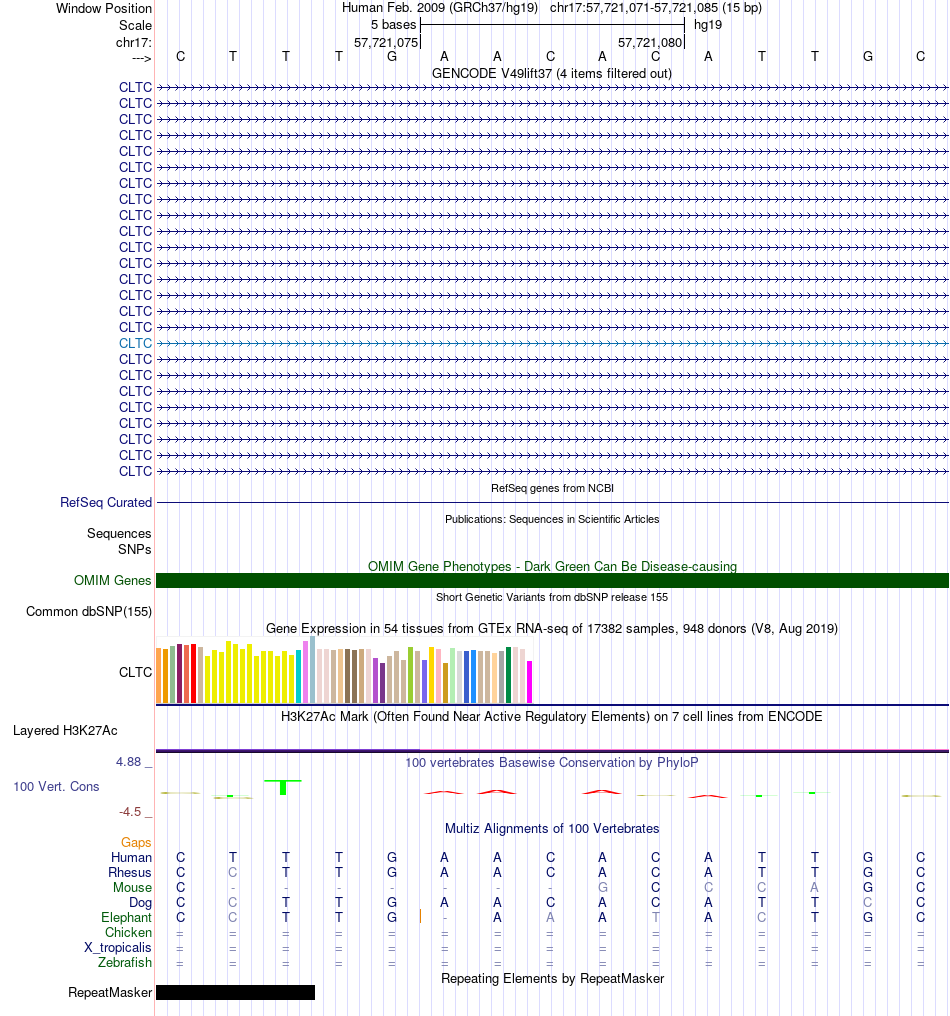Click the magenta last bar in GTEx chart

(x=529, y=682)
